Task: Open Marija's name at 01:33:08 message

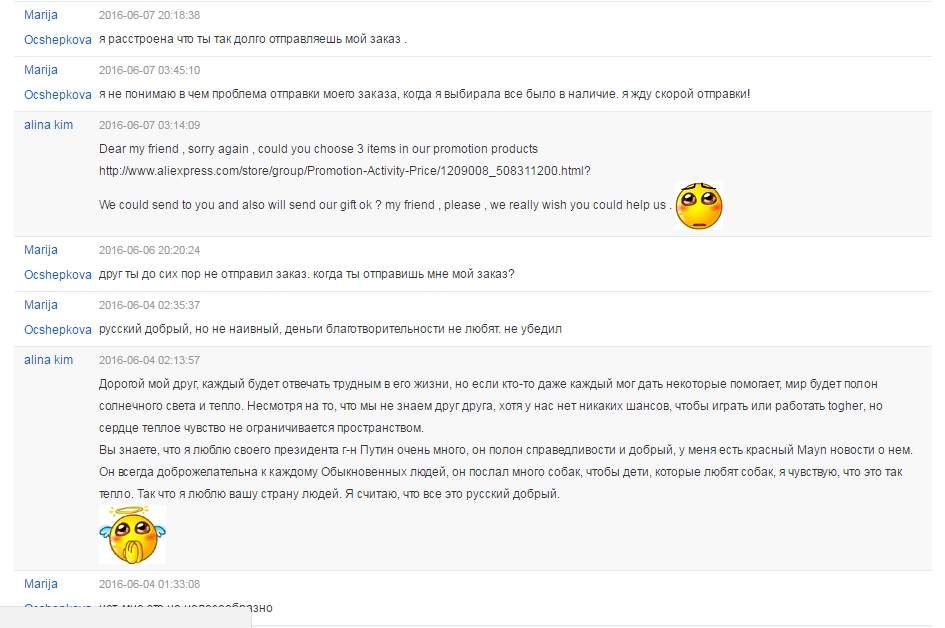Action: tap(41, 583)
